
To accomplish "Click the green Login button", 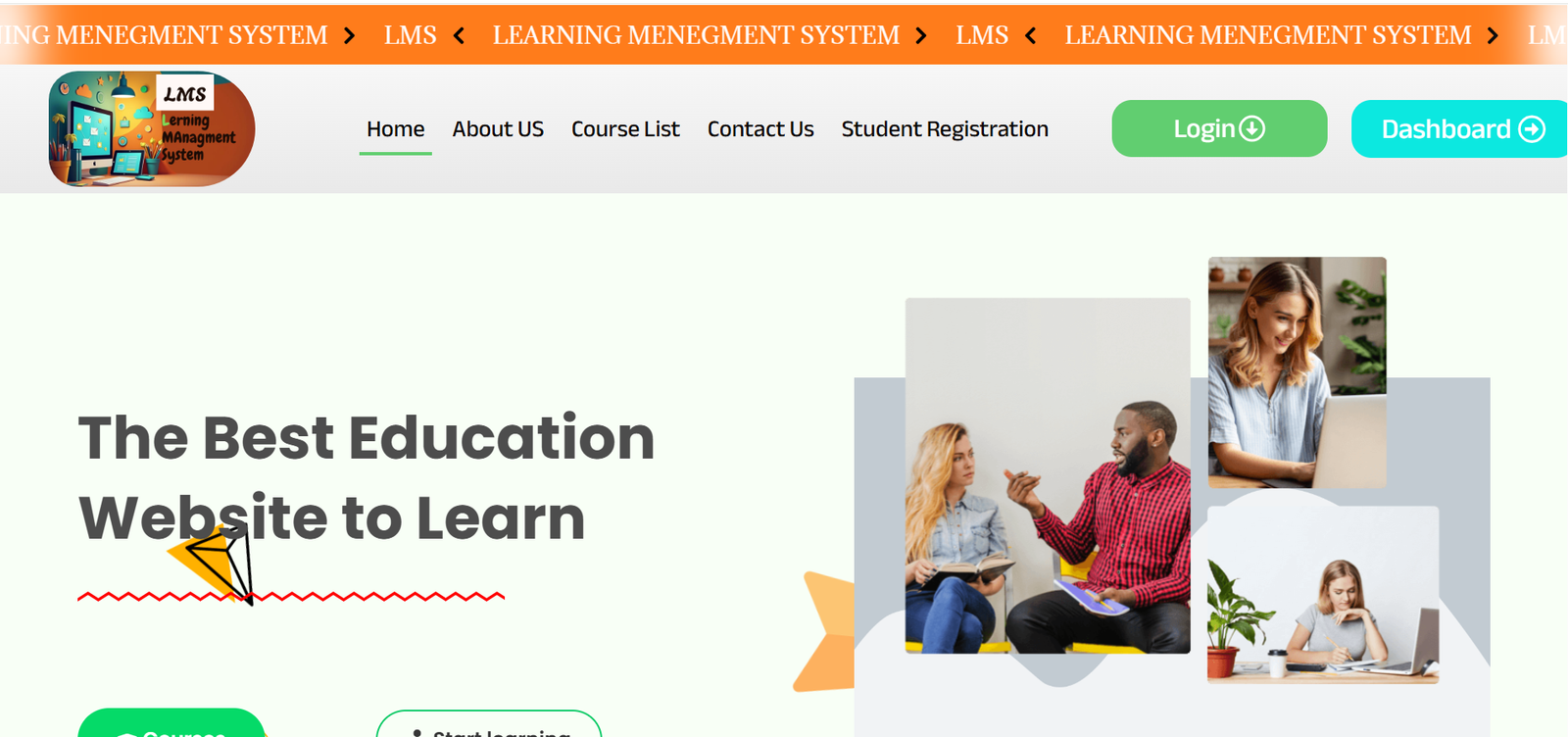I will coord(1219,128).
